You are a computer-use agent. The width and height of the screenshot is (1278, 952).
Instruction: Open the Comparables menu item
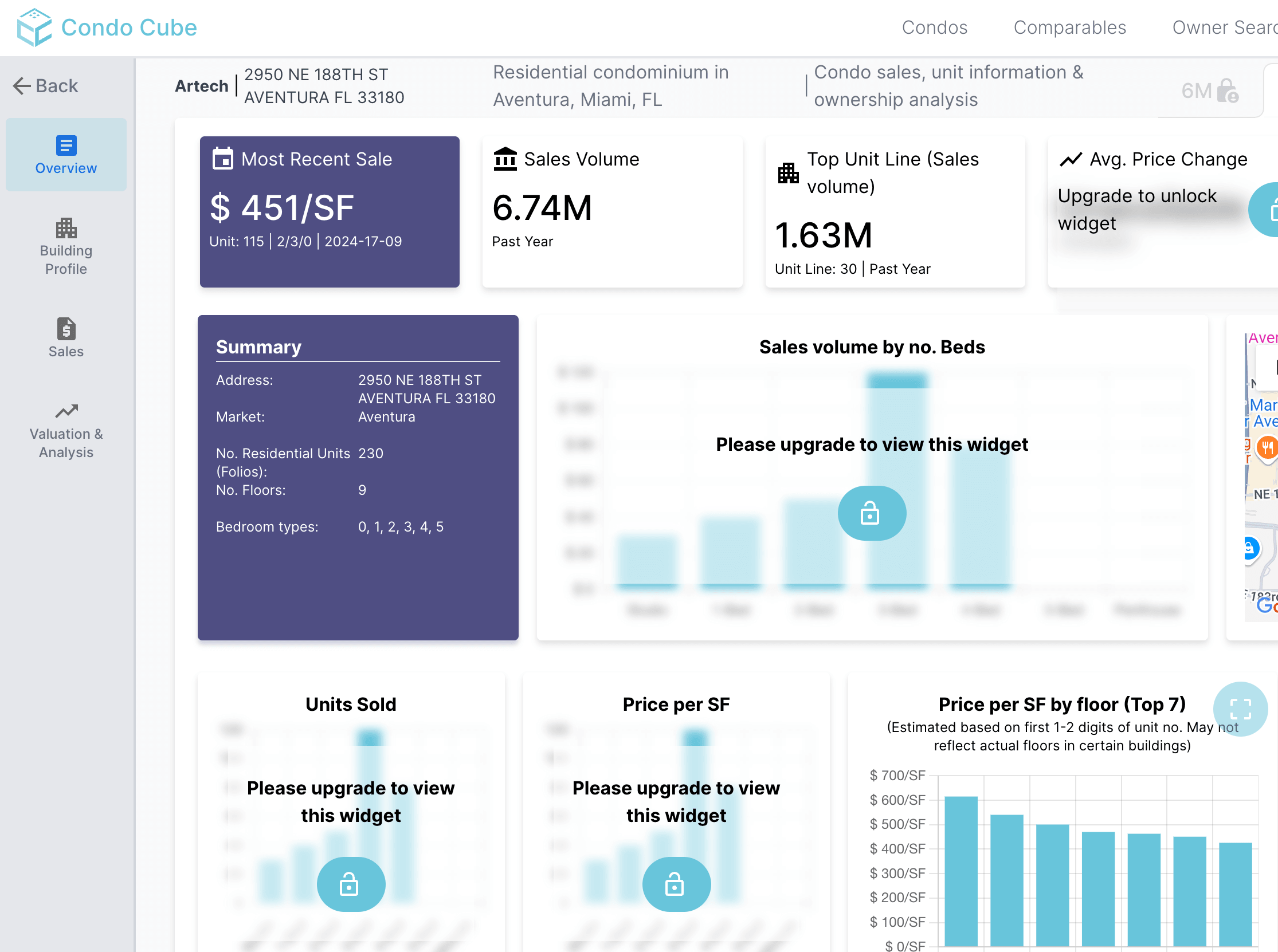(1069, 27)
